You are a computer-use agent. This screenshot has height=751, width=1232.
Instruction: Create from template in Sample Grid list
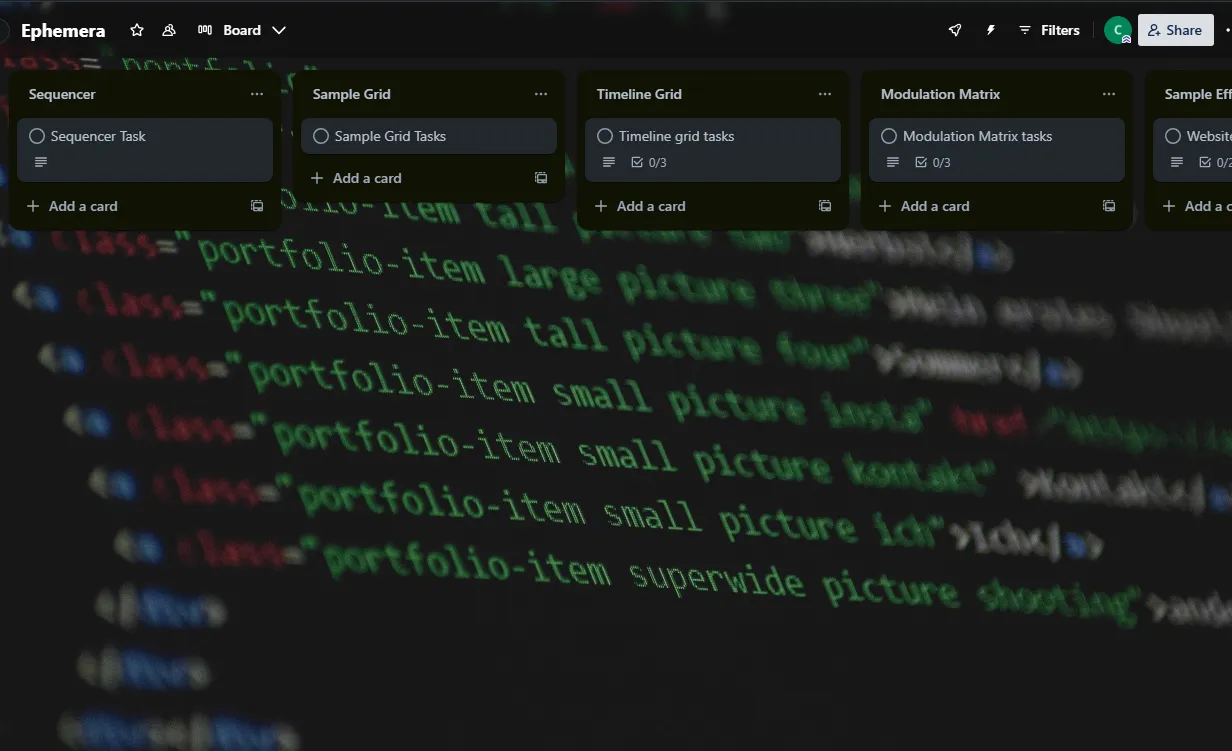[541, 178]
